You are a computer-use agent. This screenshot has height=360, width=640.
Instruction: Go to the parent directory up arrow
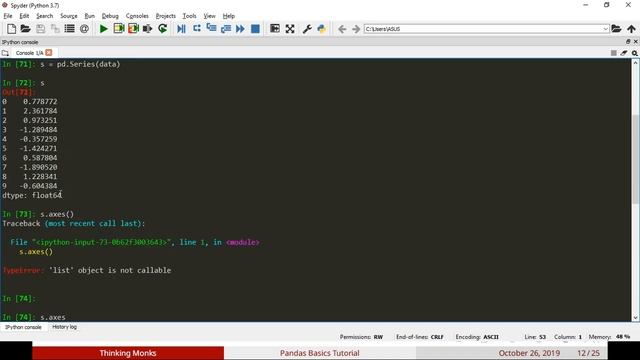(x=631, y=29)
